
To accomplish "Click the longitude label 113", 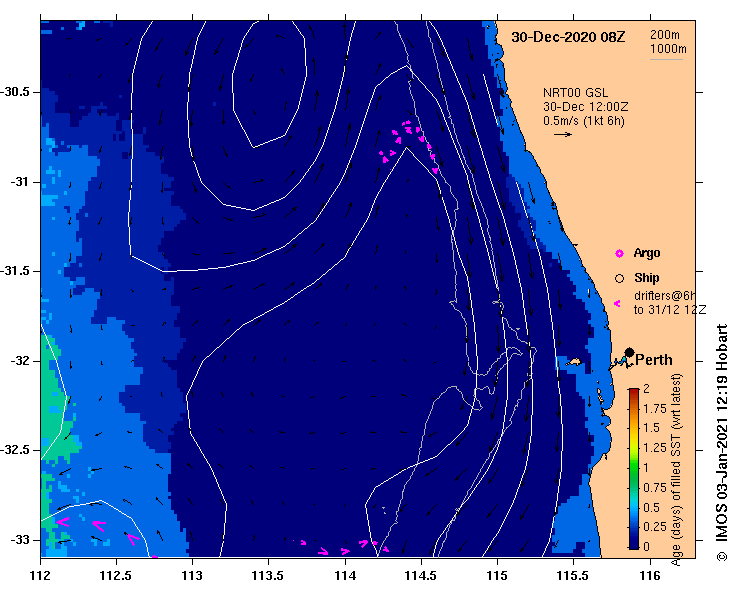I will tap(192, 576).
